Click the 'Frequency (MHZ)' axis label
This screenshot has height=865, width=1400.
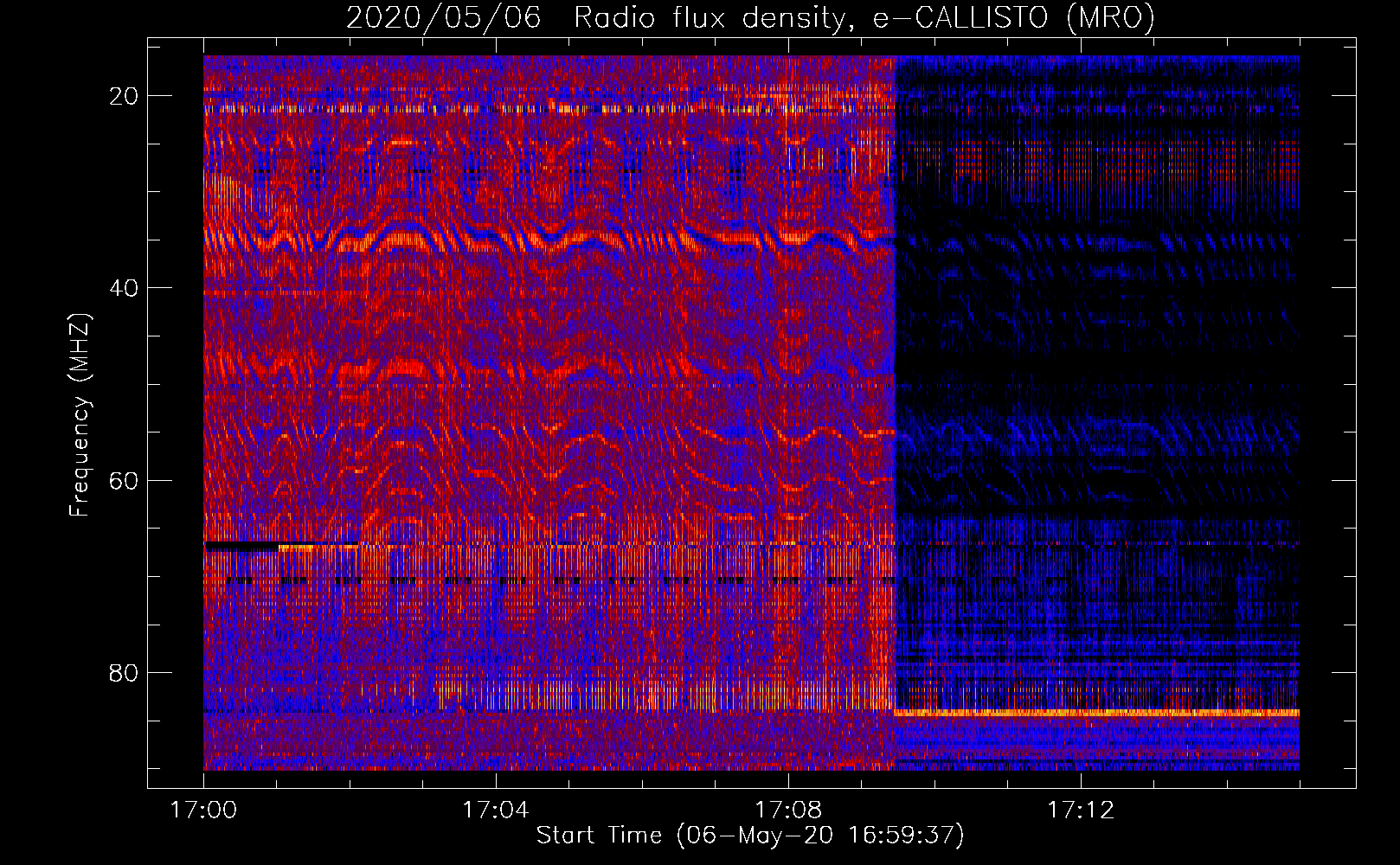80,415
